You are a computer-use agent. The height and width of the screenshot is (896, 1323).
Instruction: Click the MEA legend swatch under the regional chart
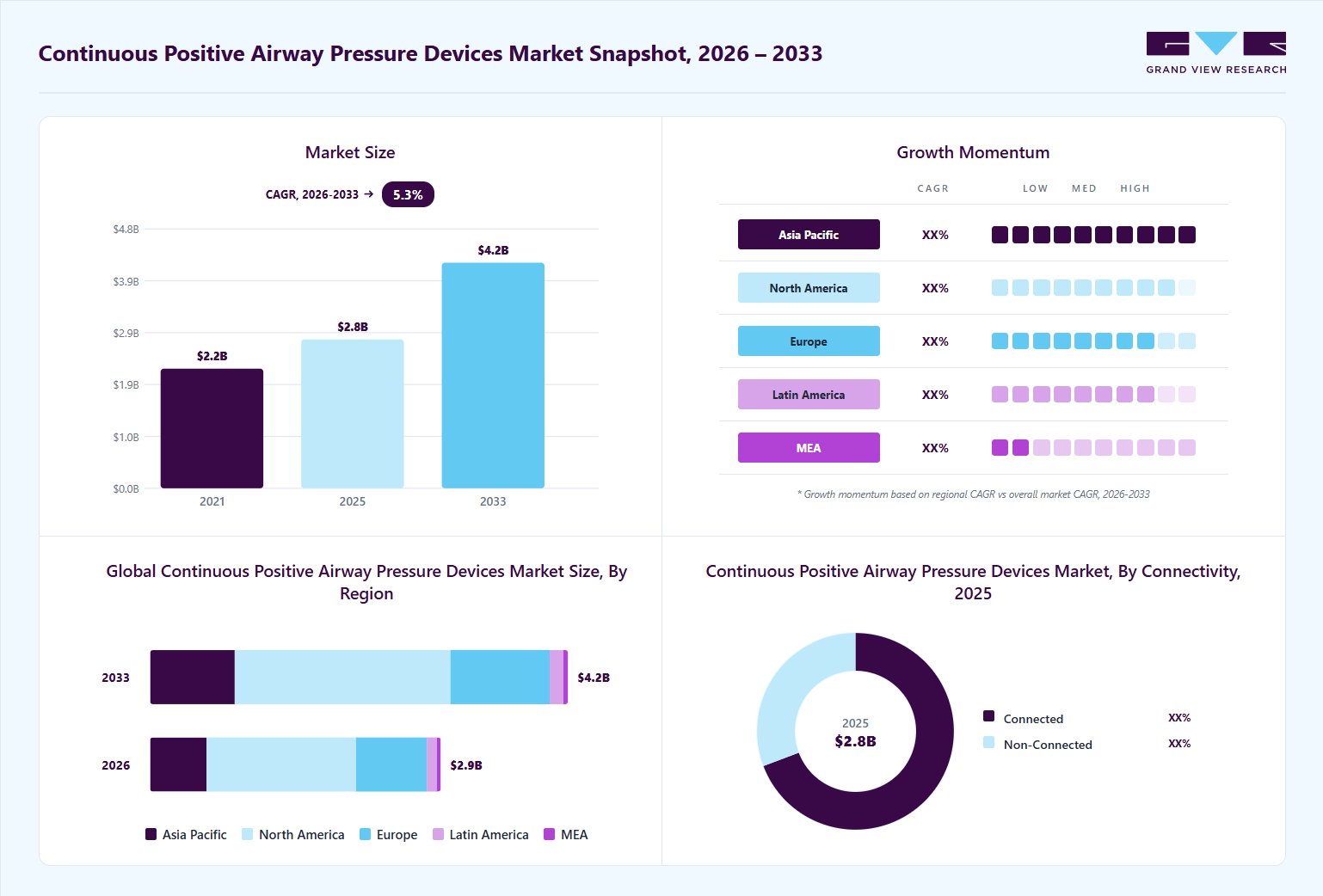550,834
